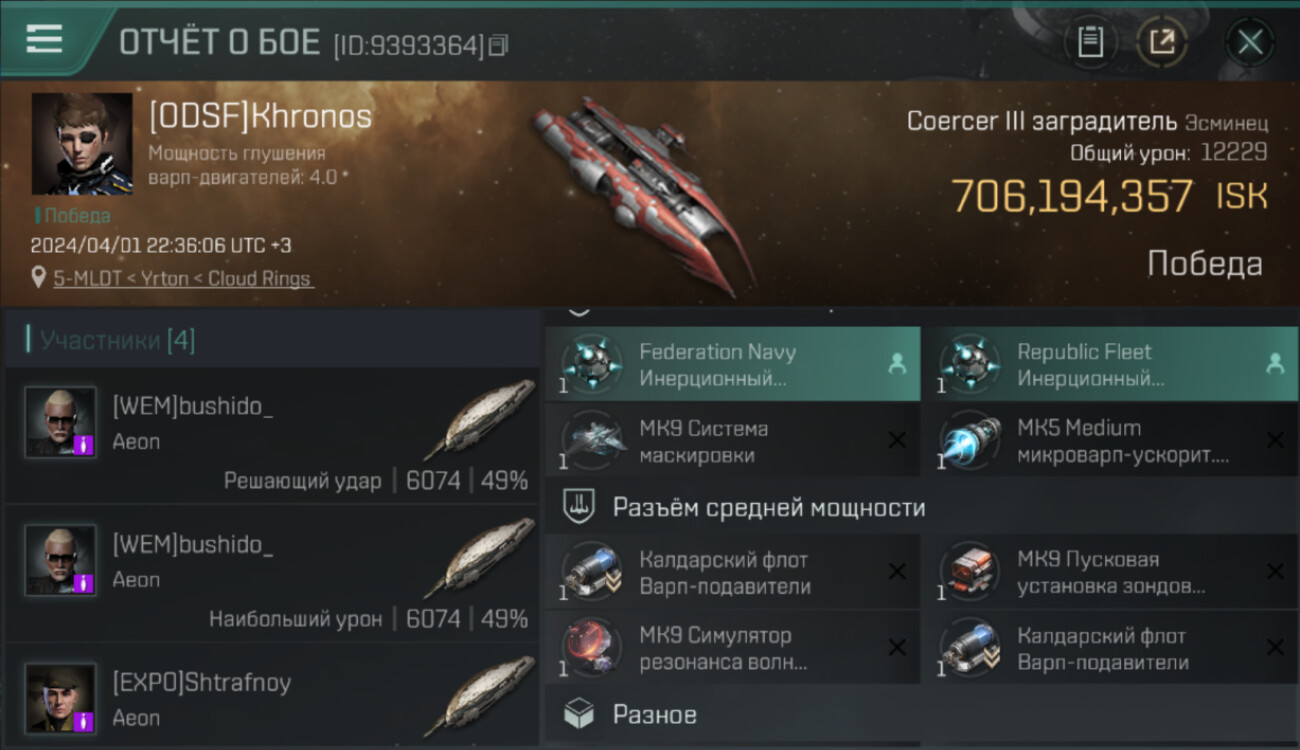Open the Участники [4] participants tab
The image size is (1300, 750).
click(112, 340)
